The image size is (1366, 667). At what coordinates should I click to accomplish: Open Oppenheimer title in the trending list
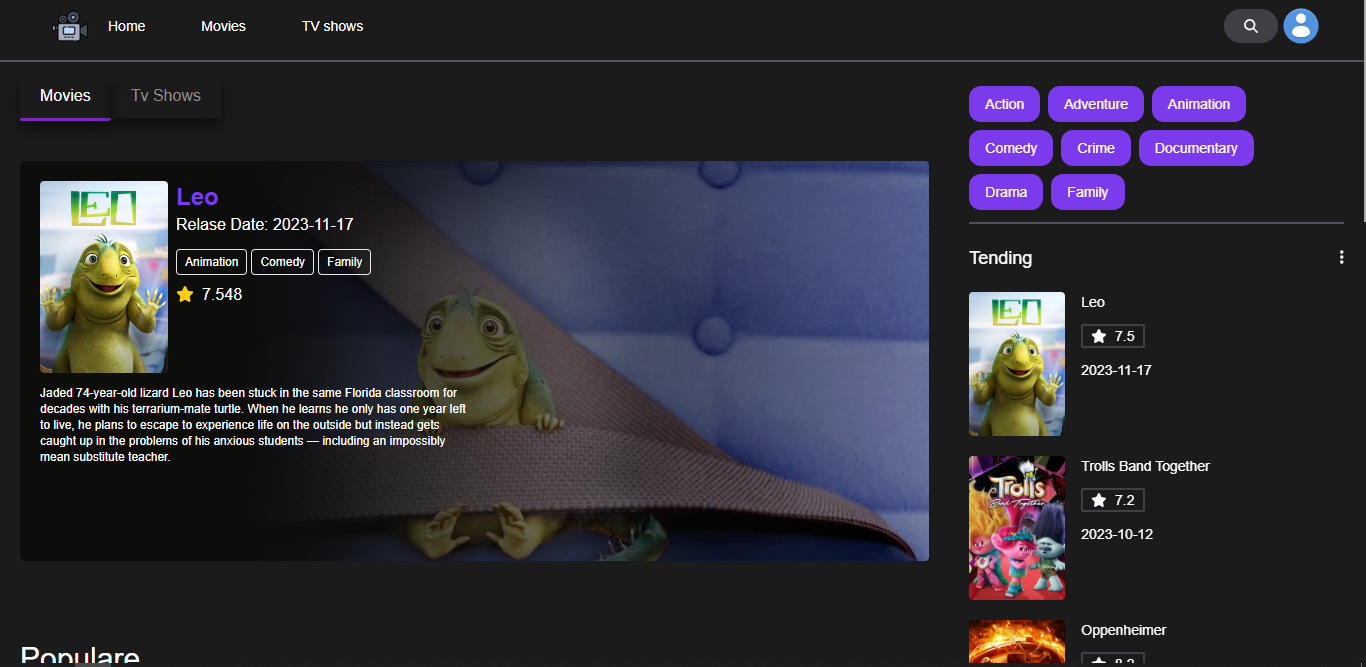pyautogui.click(x=1124, y=630)
